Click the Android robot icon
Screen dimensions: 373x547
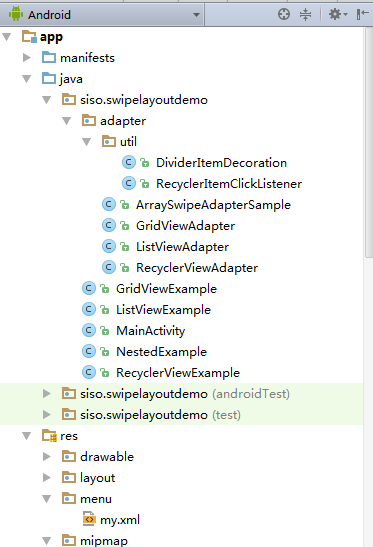click(16, 14)
